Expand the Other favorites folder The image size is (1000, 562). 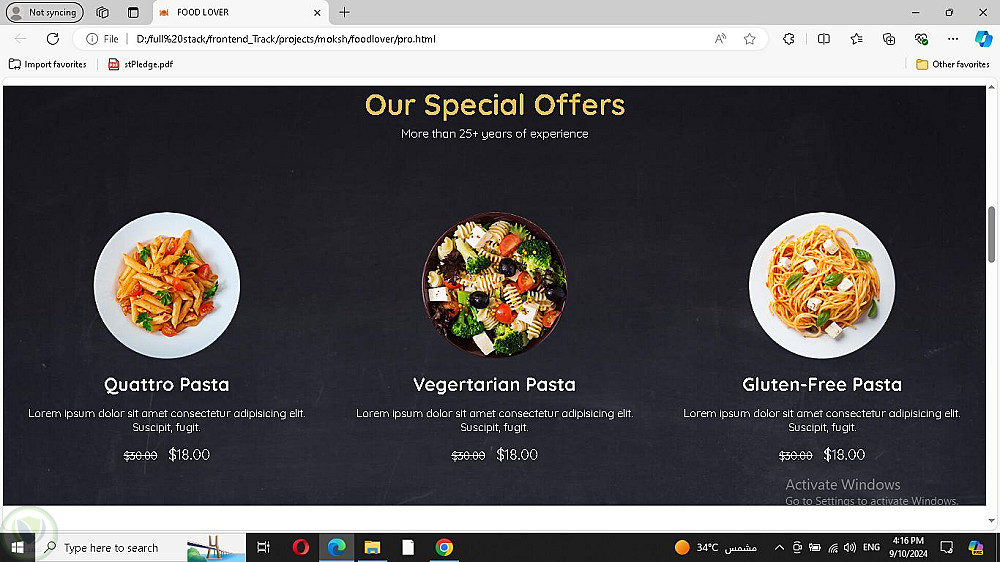click(952, 64)
